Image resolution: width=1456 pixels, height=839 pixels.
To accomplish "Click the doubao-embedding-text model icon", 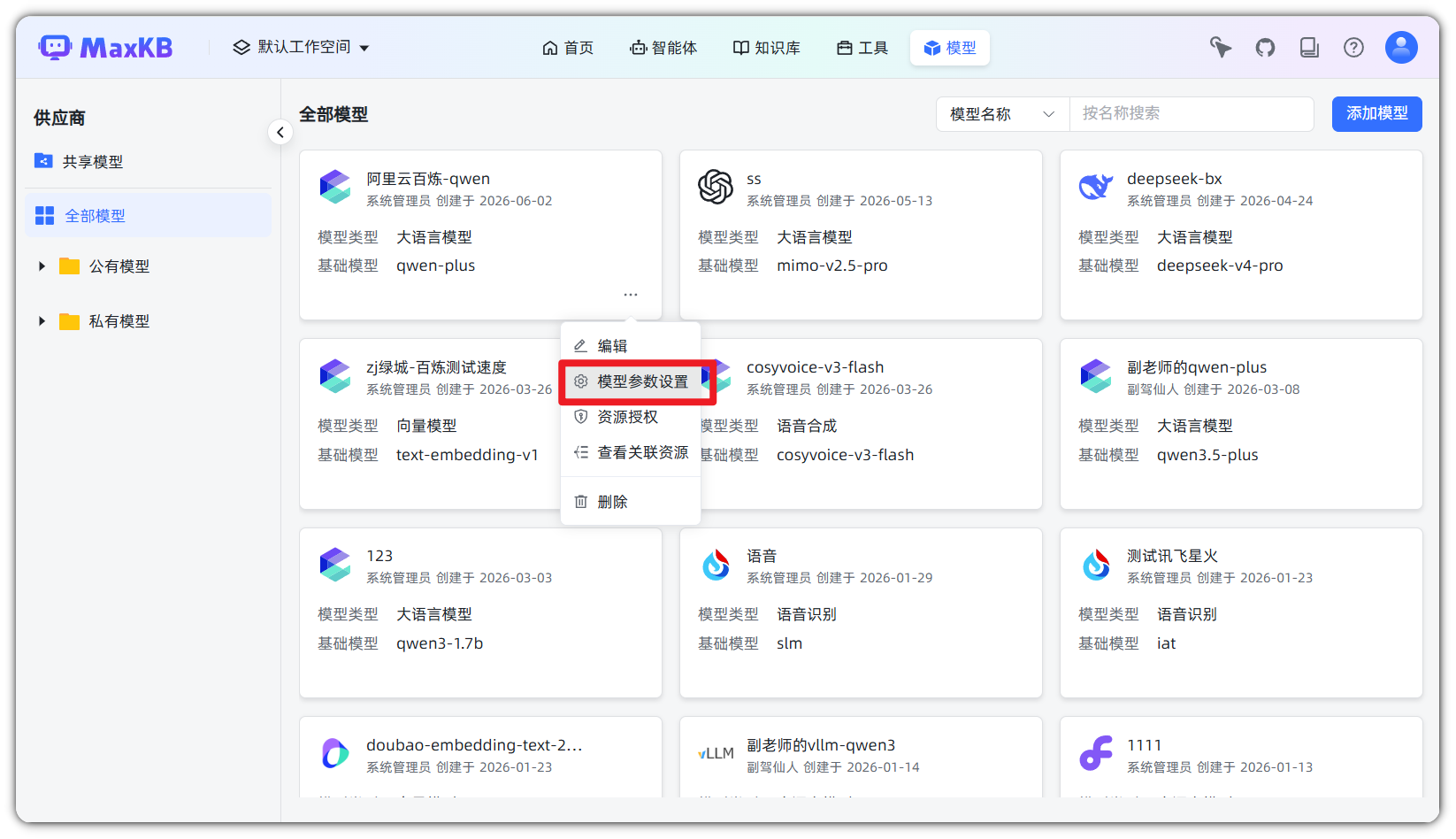I will [x=335, y=753].
